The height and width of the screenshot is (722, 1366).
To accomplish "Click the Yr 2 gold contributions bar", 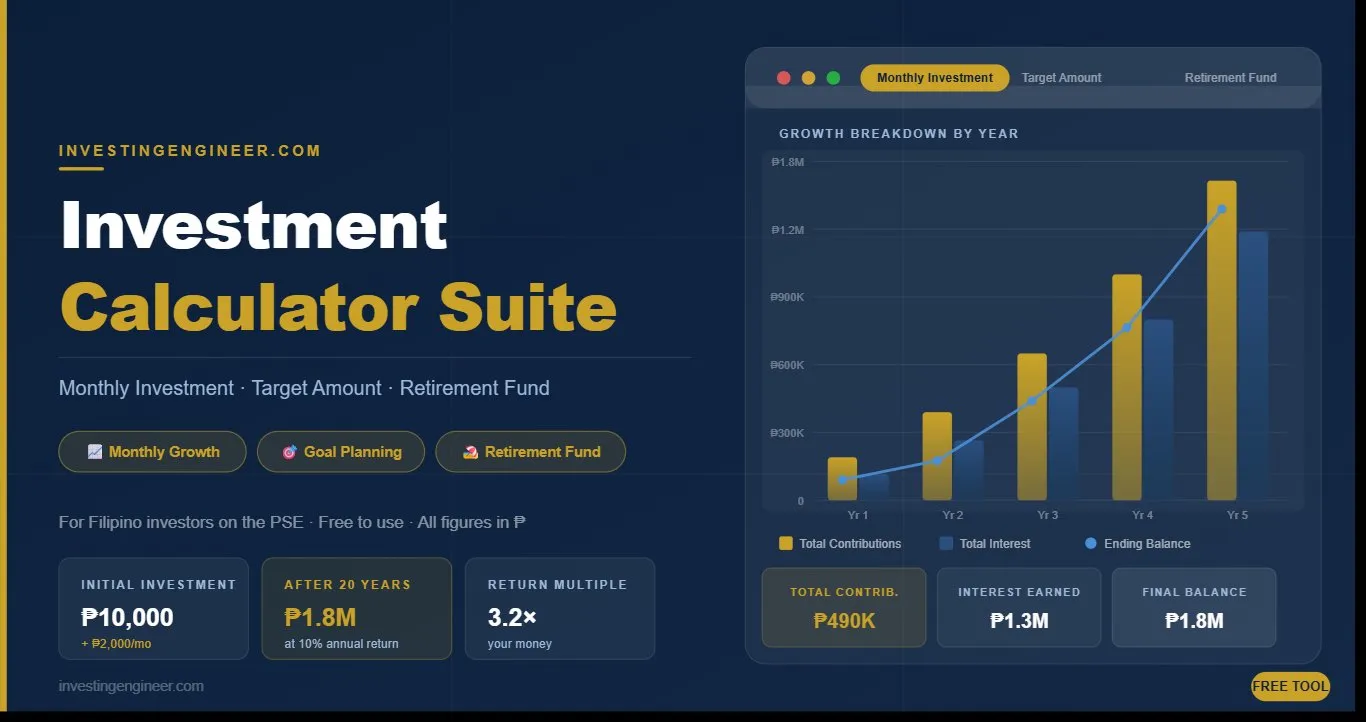I will tap(937, 456).
